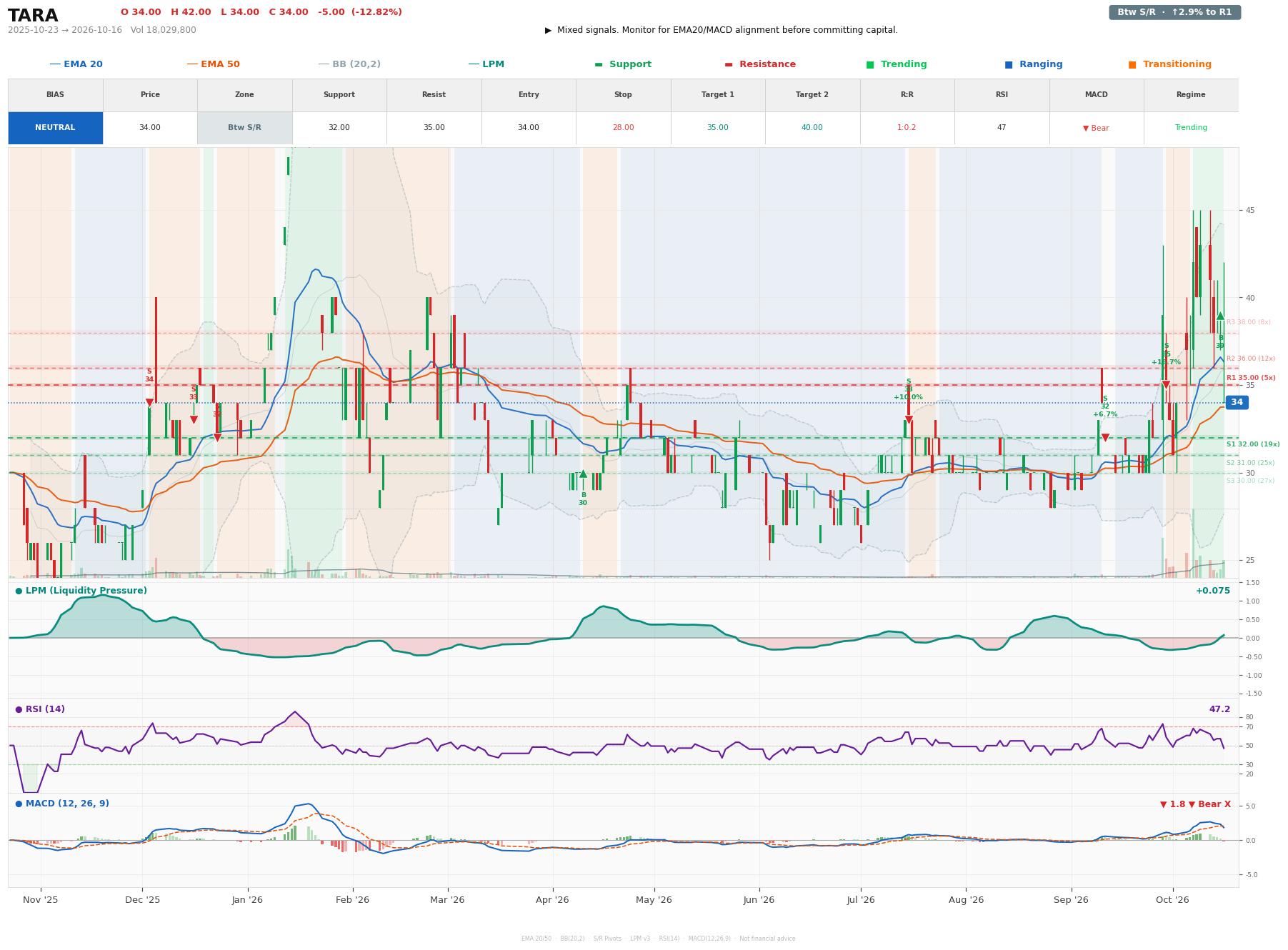Click the Vol 18,029,800 volume text
Viewport: 1288px width, 950px height.
(x=163, y=30)
